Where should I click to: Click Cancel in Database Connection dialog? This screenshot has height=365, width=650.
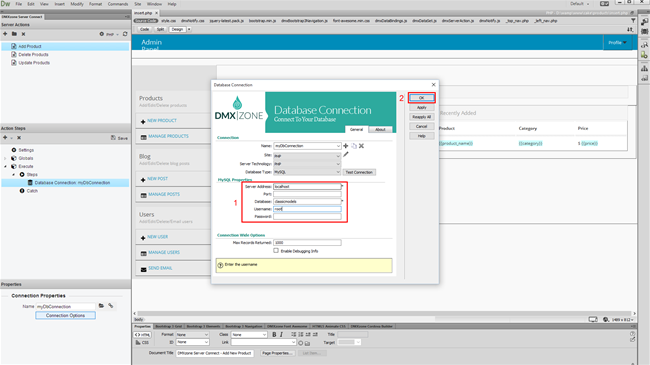pyautogui.click(x=422, y=127)
